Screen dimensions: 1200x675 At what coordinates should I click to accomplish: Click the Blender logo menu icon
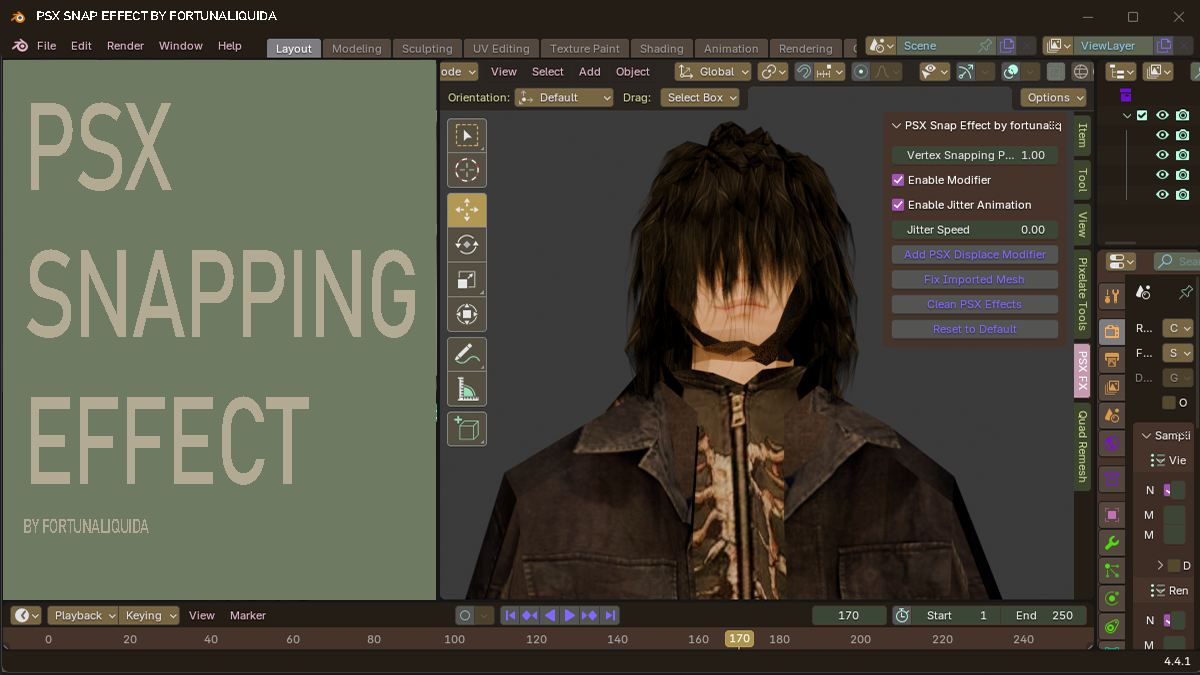click(20, 46)
